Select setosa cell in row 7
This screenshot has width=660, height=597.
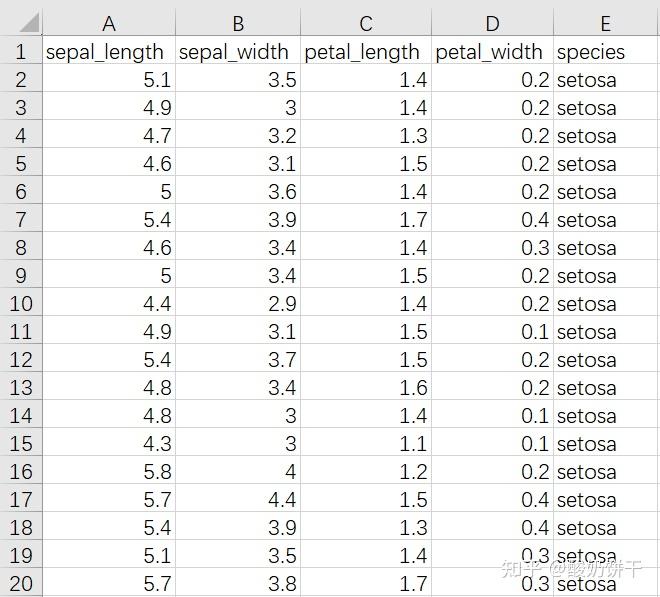(x=606, y=218)
